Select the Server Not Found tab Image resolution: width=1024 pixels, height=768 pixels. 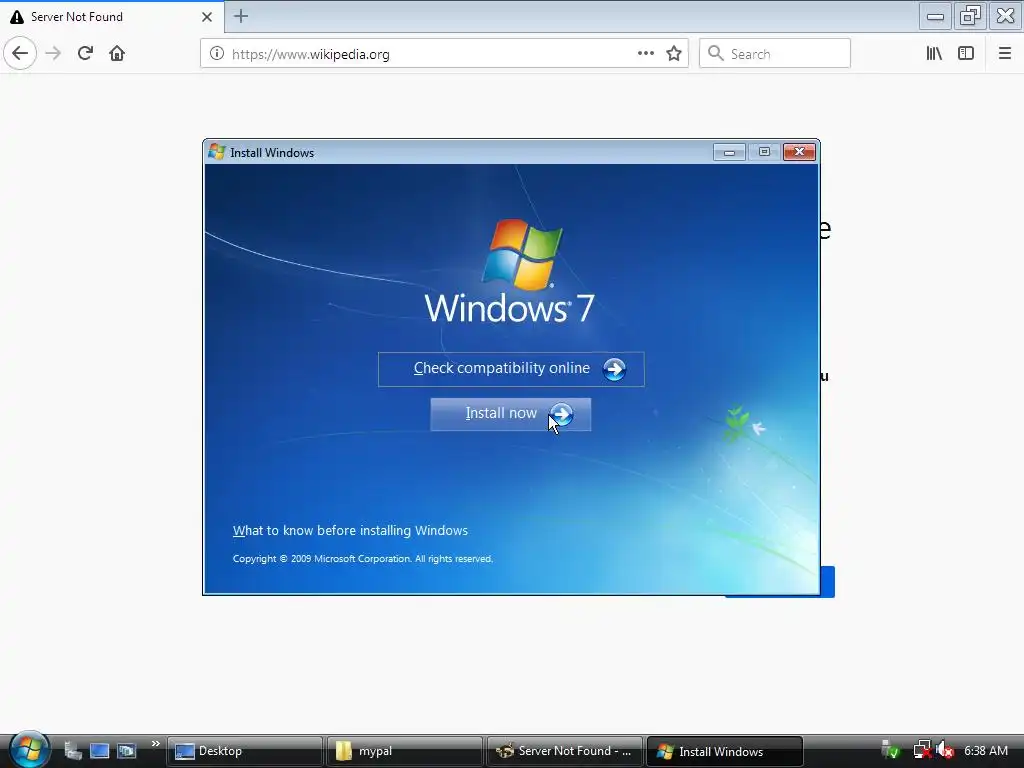112,16
